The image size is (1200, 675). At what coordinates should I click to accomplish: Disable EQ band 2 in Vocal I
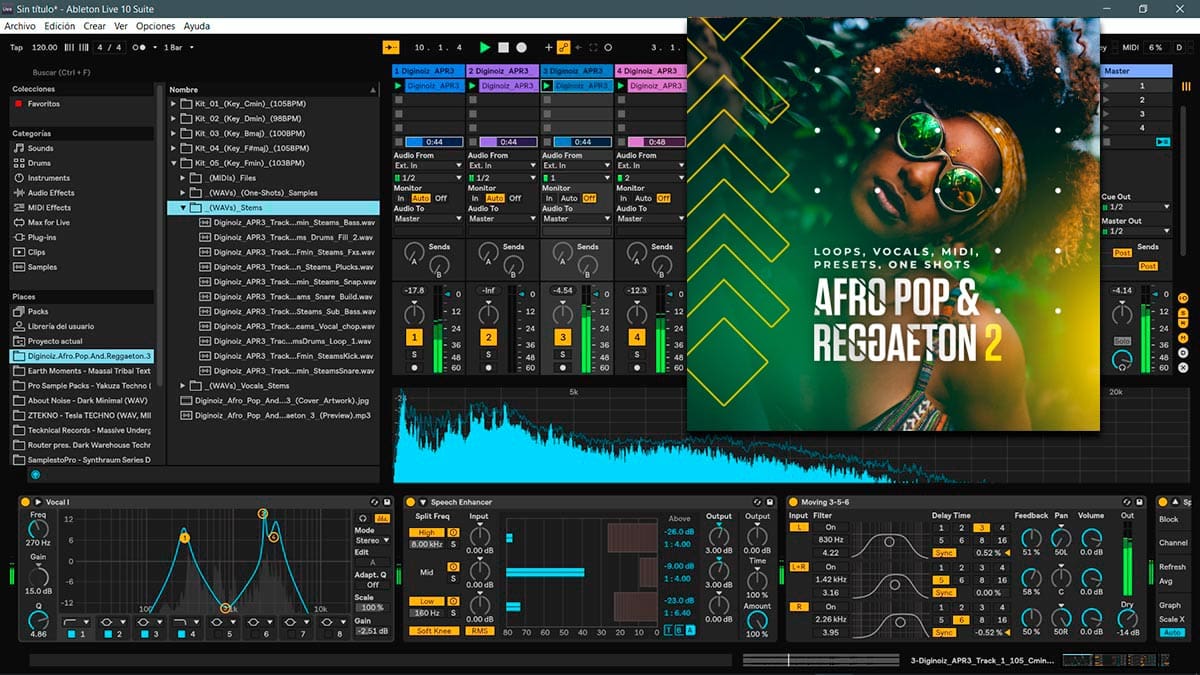(108, 634)
